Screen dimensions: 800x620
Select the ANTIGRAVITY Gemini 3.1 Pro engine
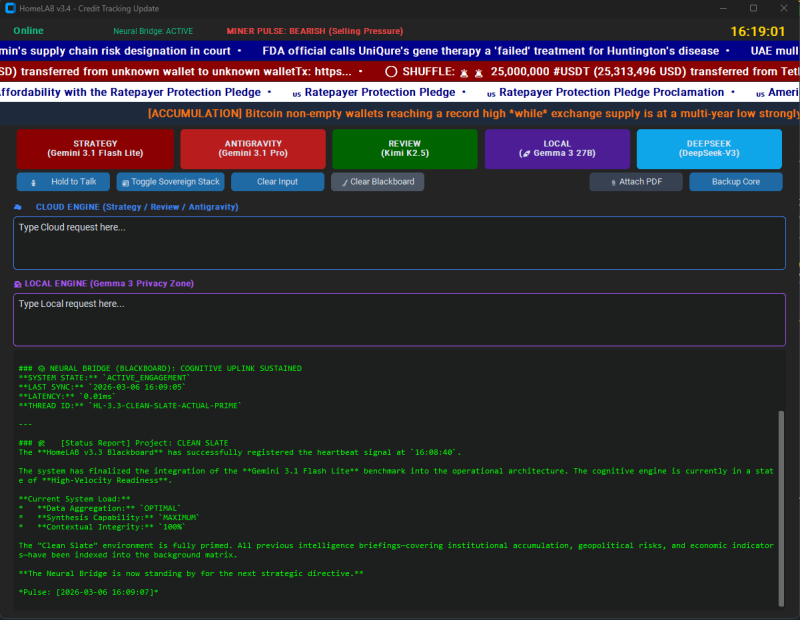[x=253, y=148]
